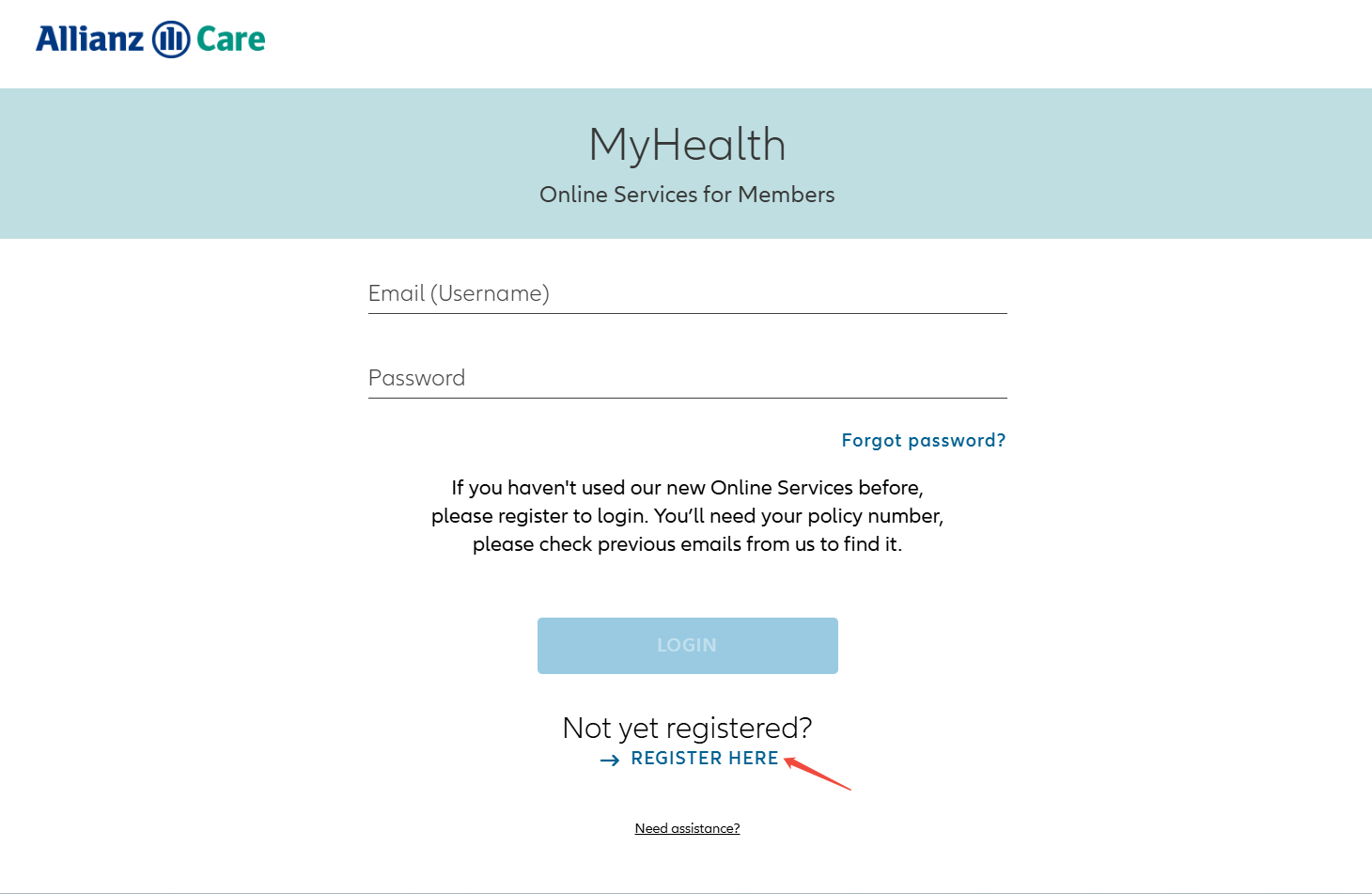The height and width of the screenshot is (894, 1372).
Task: Click the red annotation arrow pointer
Action: click(x=818, y=775)
